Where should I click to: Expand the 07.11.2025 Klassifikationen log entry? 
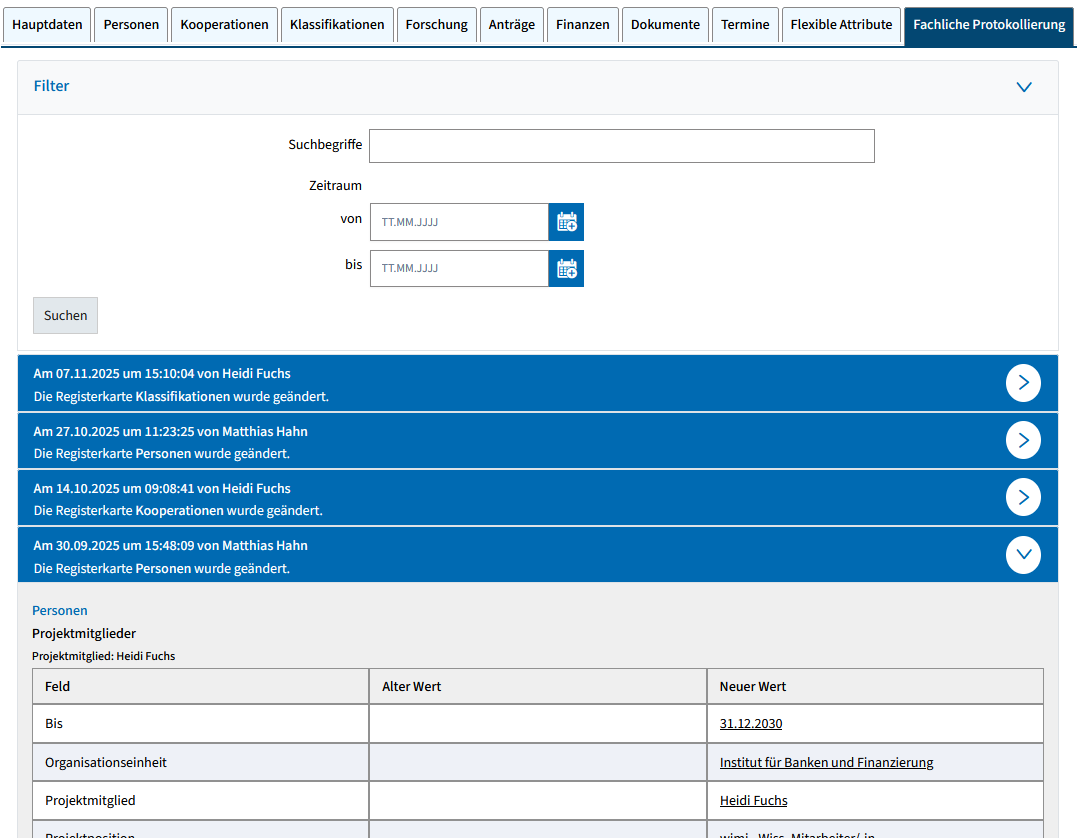(x=1023, y=383)
